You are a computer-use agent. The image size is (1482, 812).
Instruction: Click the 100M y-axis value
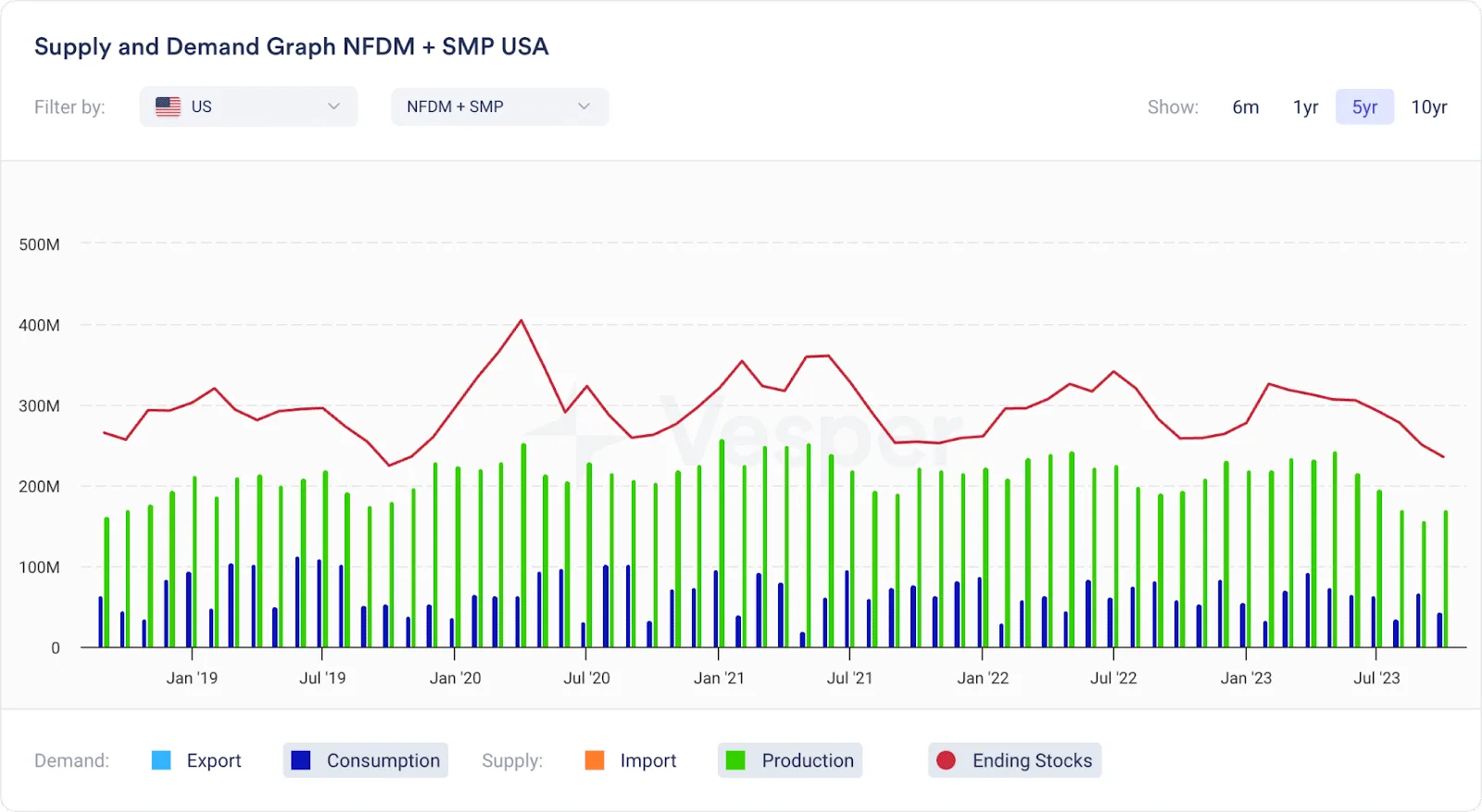coord(39,567)
